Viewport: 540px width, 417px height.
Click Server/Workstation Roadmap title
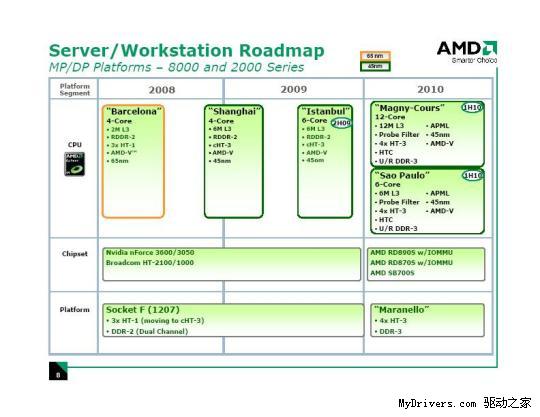[187, 51]
